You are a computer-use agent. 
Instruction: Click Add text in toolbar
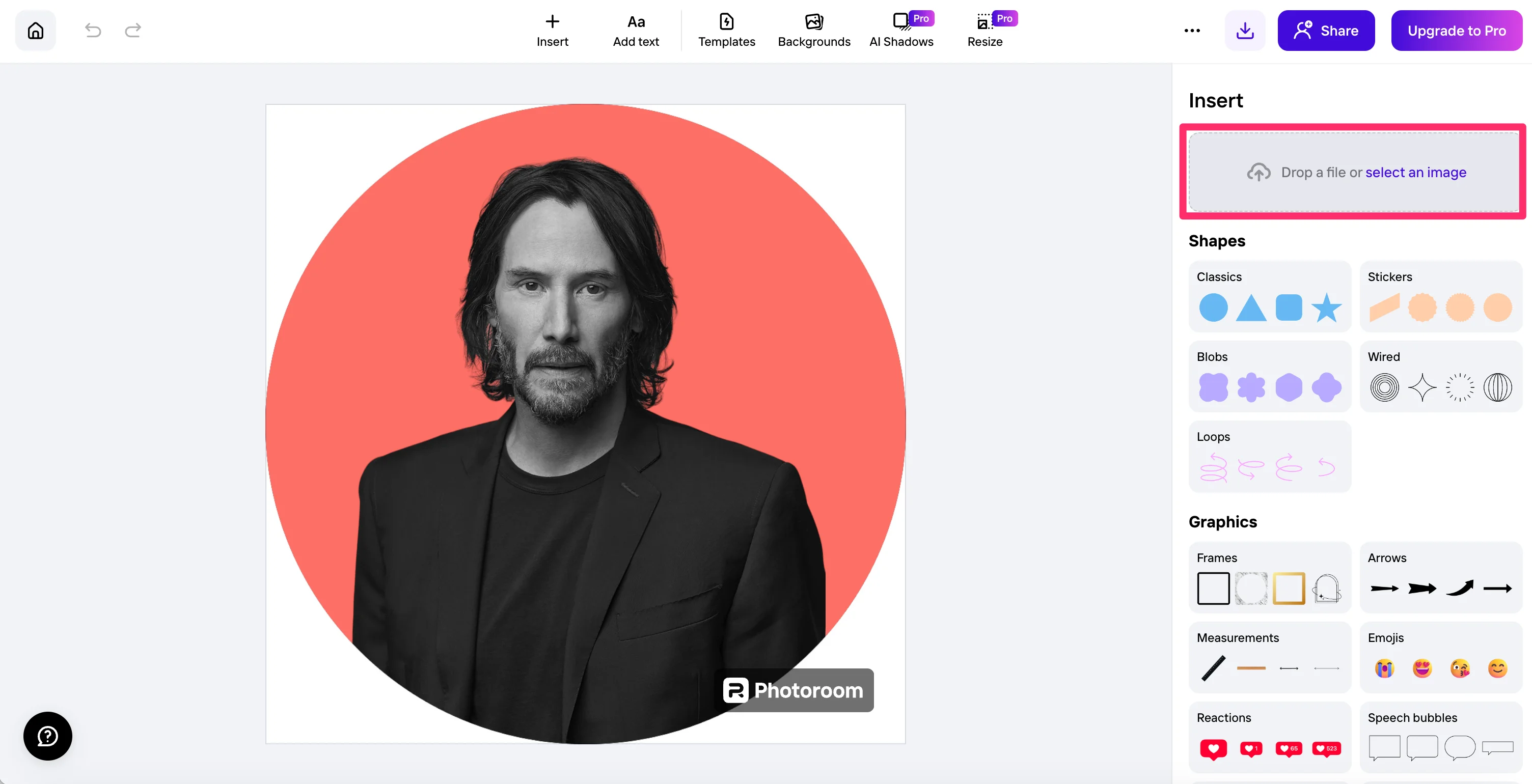tap(636, 31)
